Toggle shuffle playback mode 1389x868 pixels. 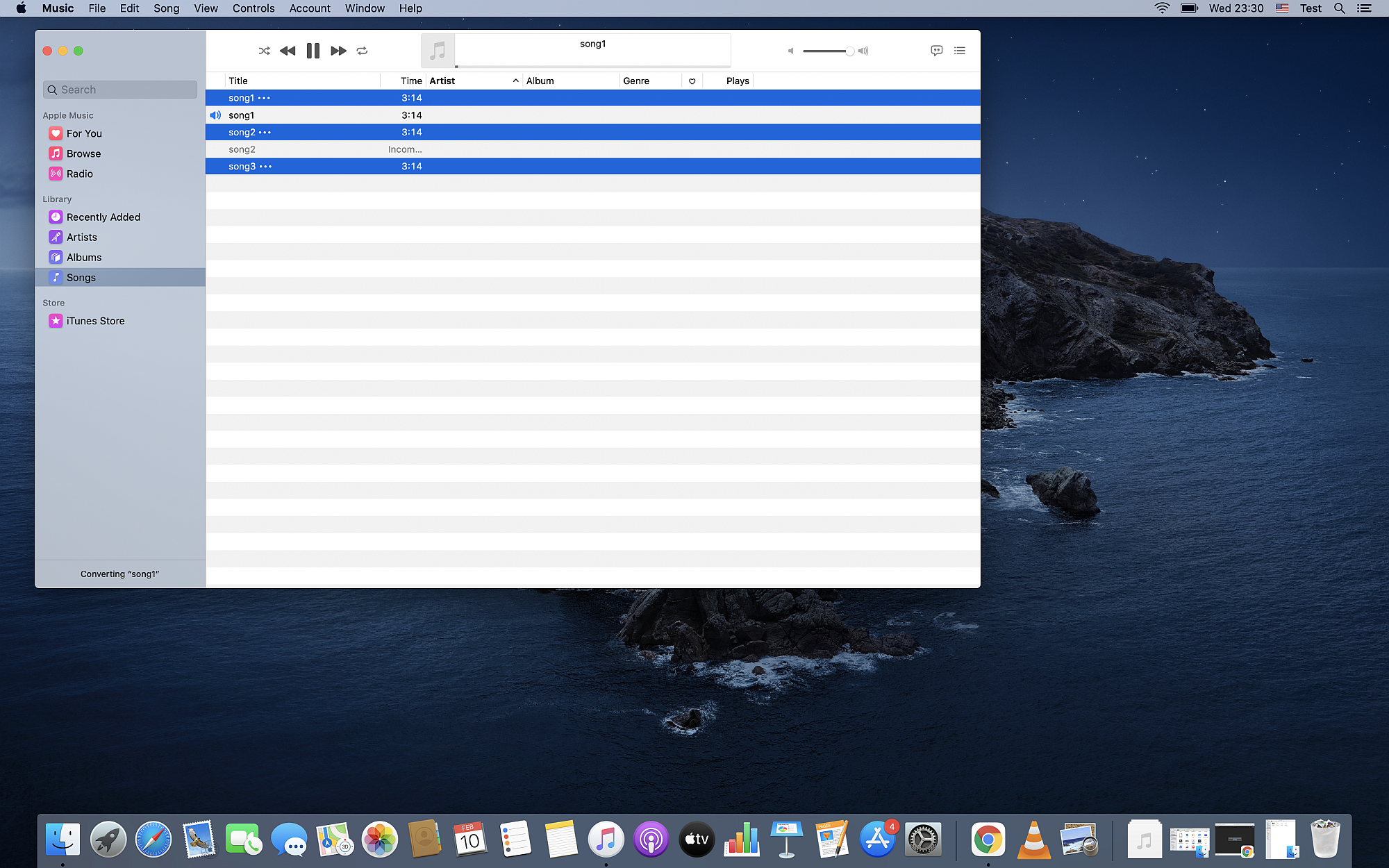point(264,51)
